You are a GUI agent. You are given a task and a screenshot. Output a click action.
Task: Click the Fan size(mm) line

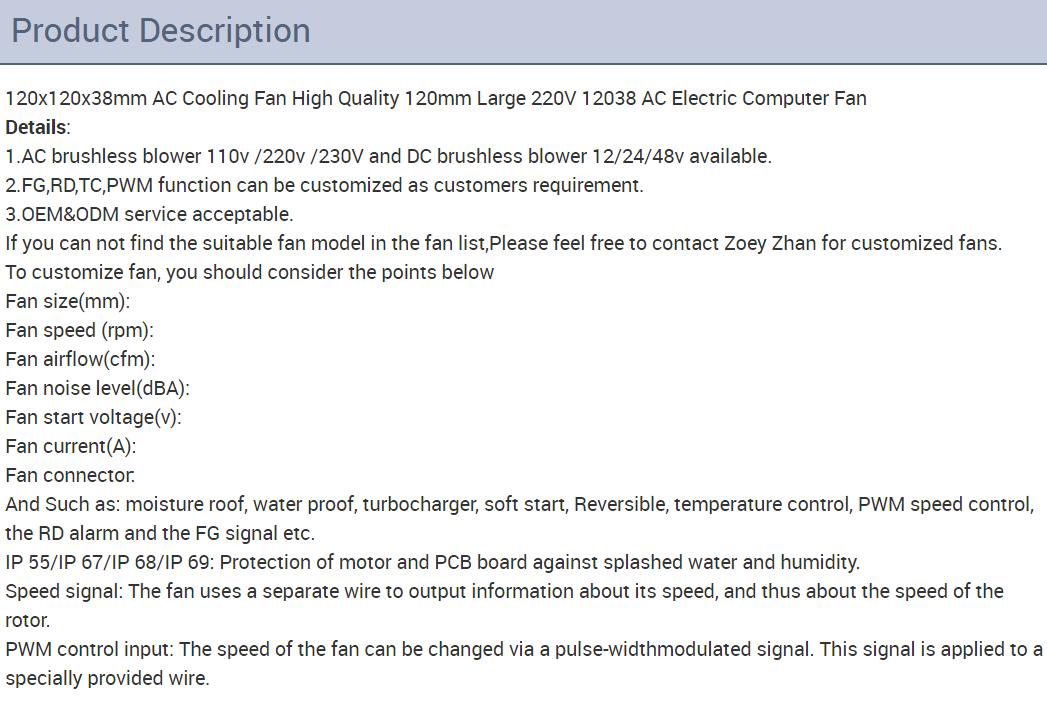click(67, 301)
